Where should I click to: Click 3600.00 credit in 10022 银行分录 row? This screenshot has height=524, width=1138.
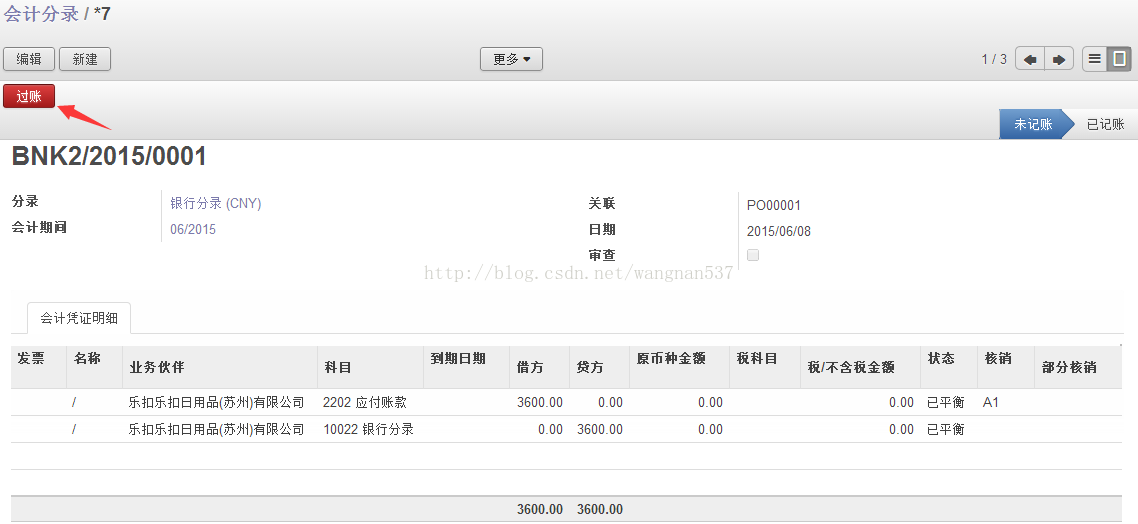(599, 429)
